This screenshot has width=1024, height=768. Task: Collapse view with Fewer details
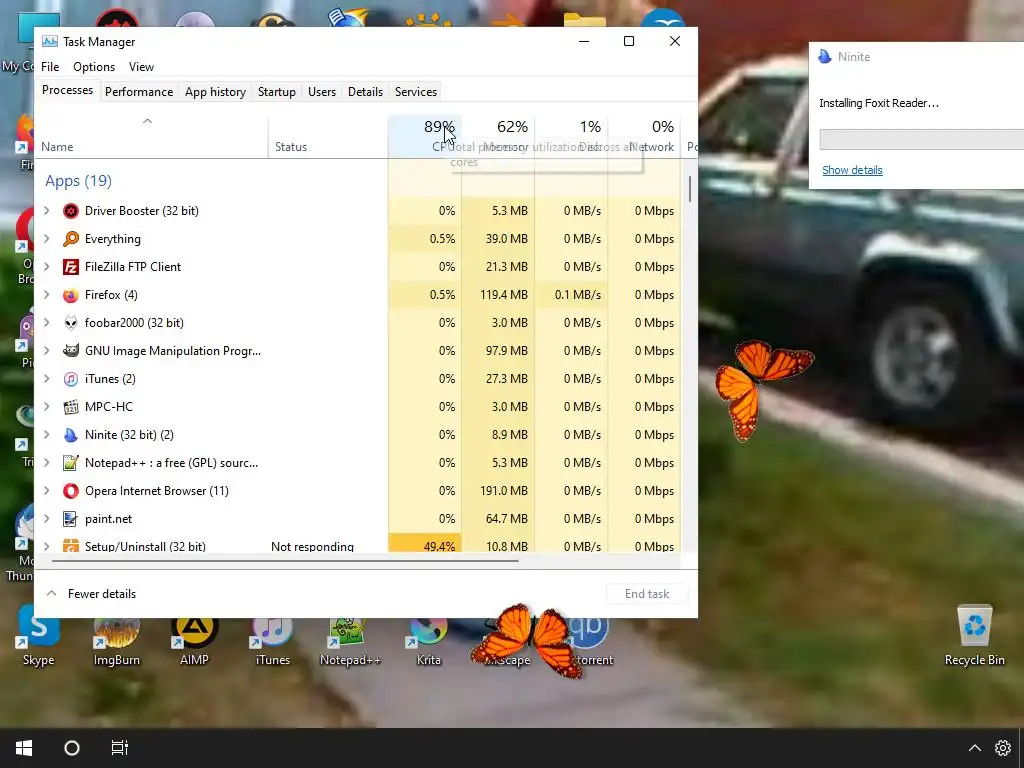(x=91, y=594)
